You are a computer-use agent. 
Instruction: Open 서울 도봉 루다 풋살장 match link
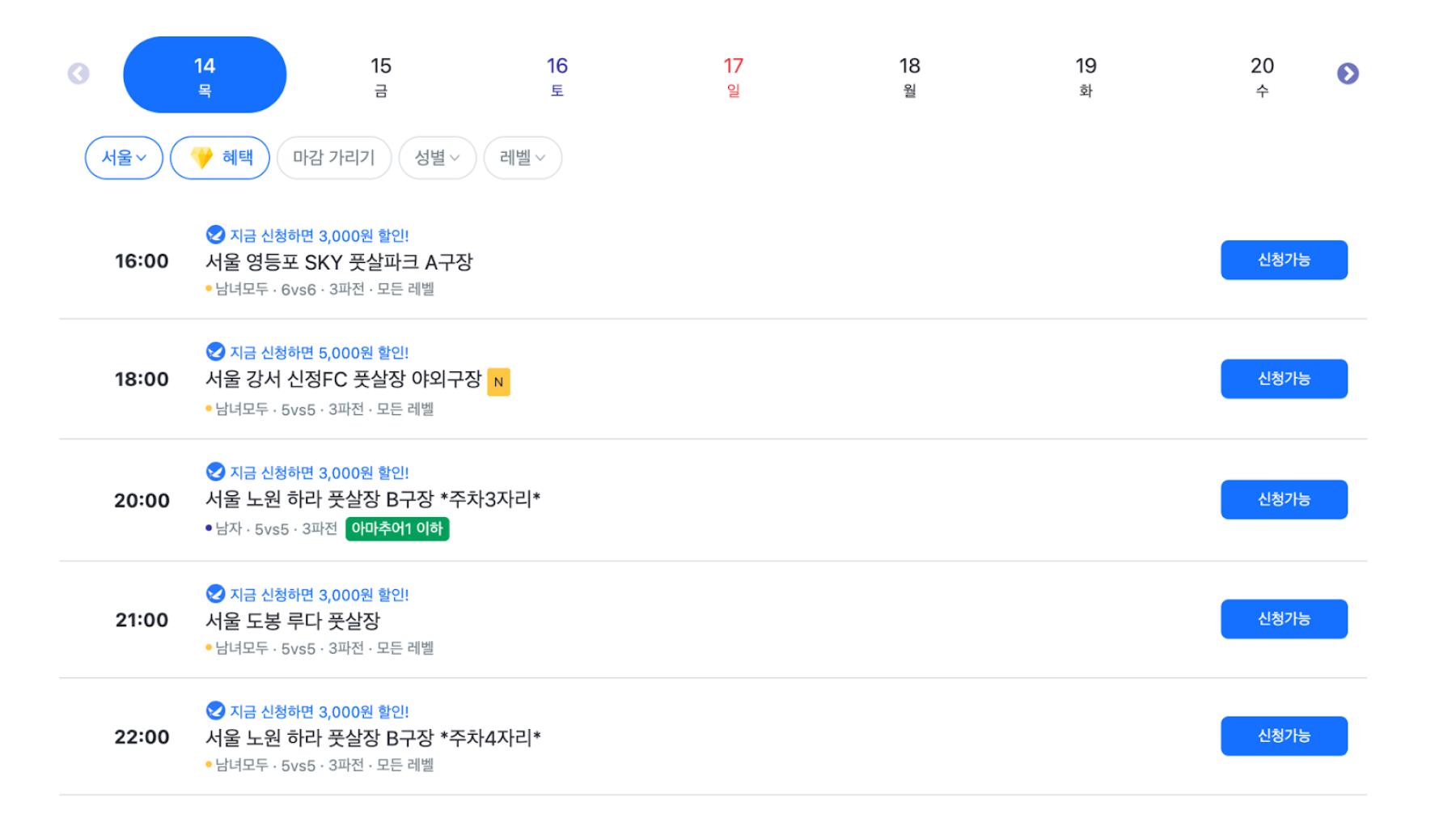(292, 621)
